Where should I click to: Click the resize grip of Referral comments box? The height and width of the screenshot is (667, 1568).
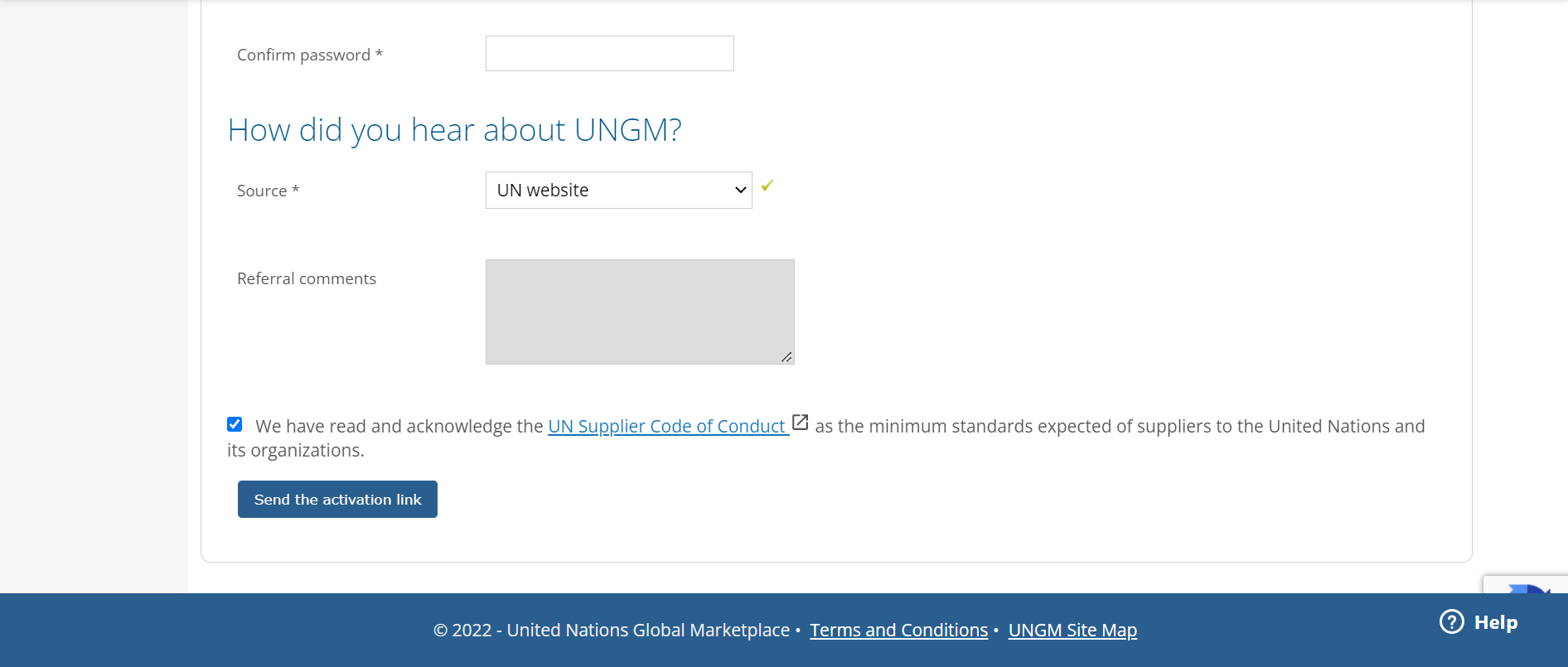[x=786, y=357]
